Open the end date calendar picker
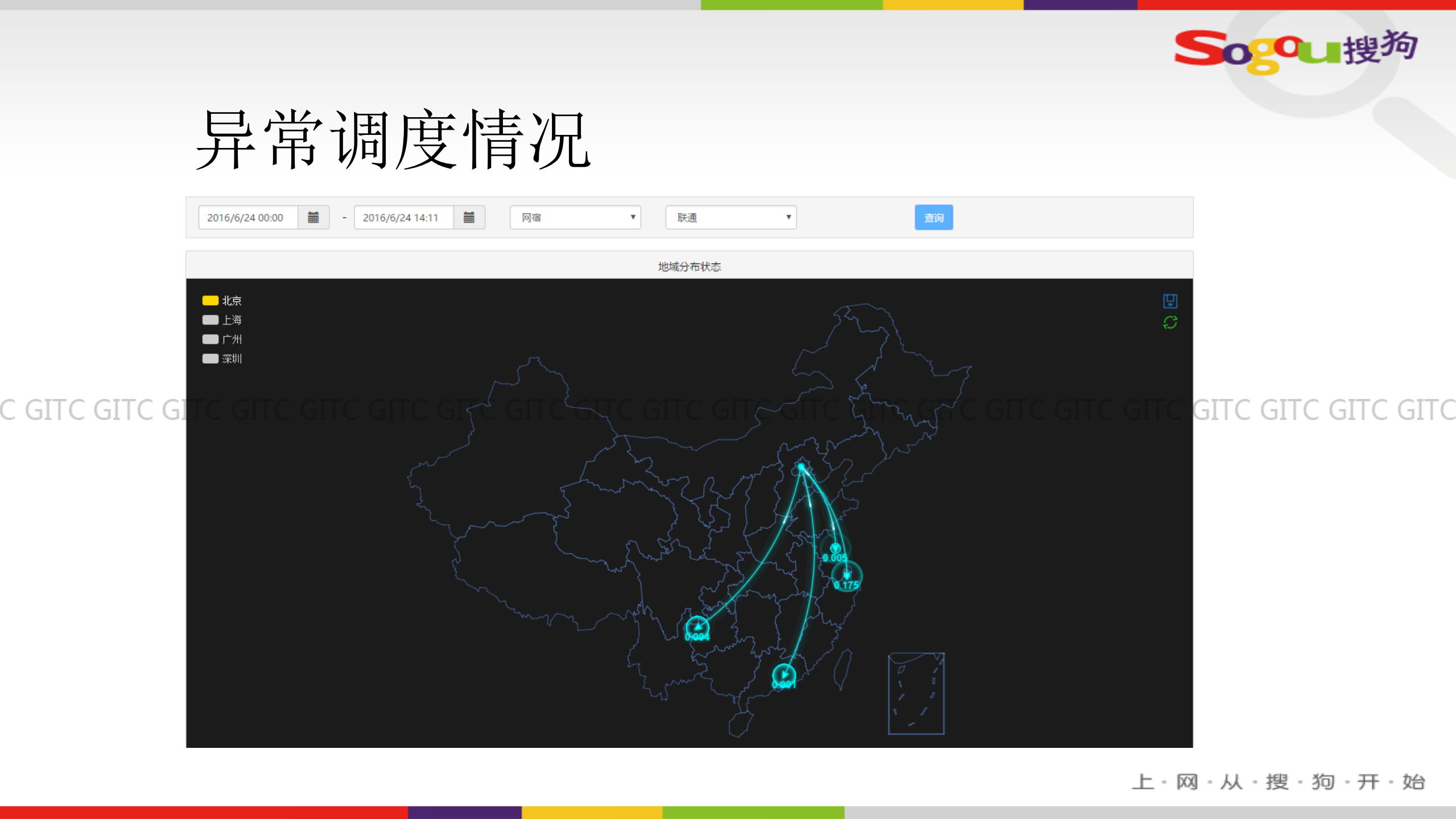This screenshot has width=1456, height=819. [469, 217]
